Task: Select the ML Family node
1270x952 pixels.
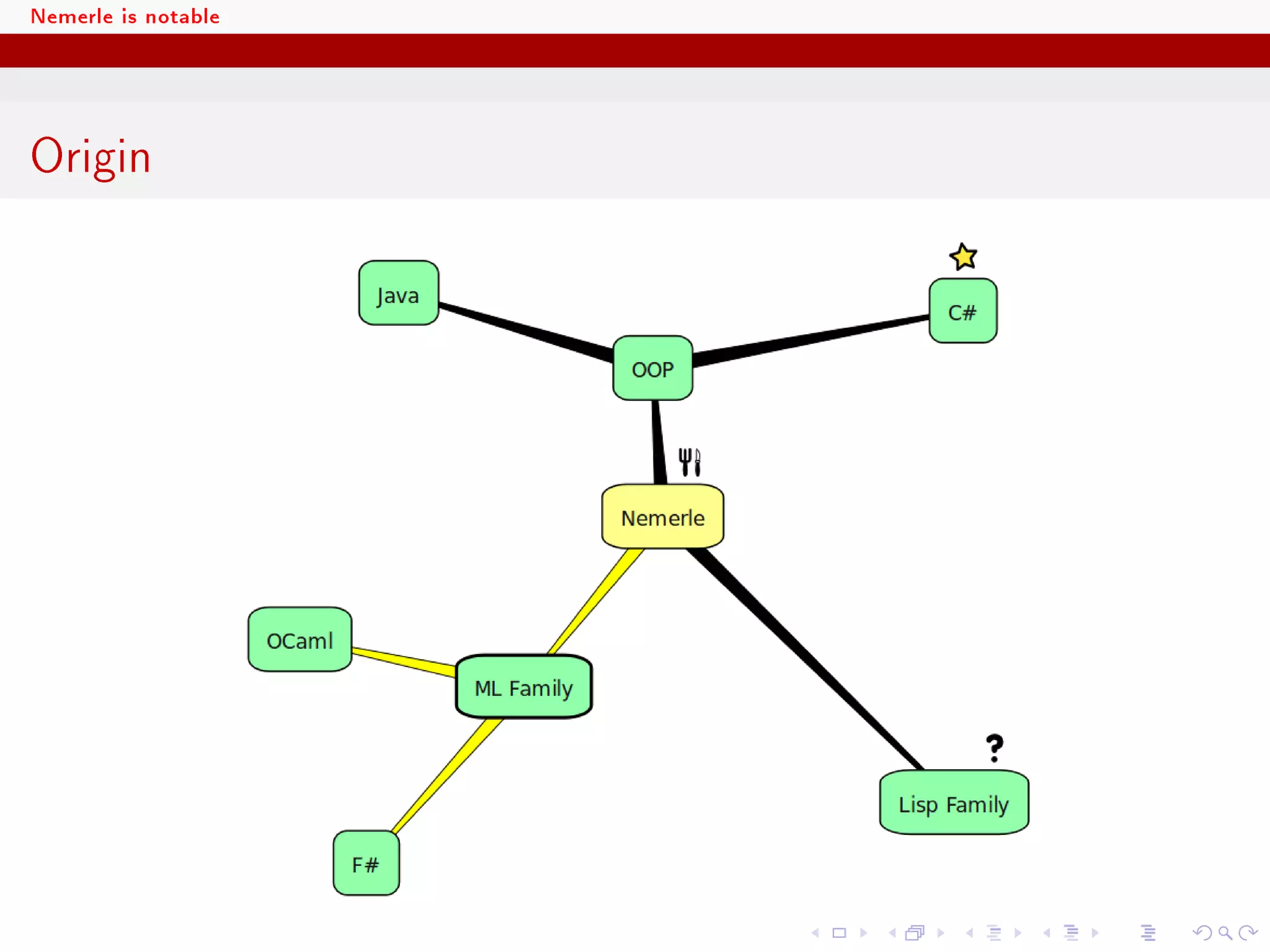Action: pyautogui.click(x=524, y=687)
